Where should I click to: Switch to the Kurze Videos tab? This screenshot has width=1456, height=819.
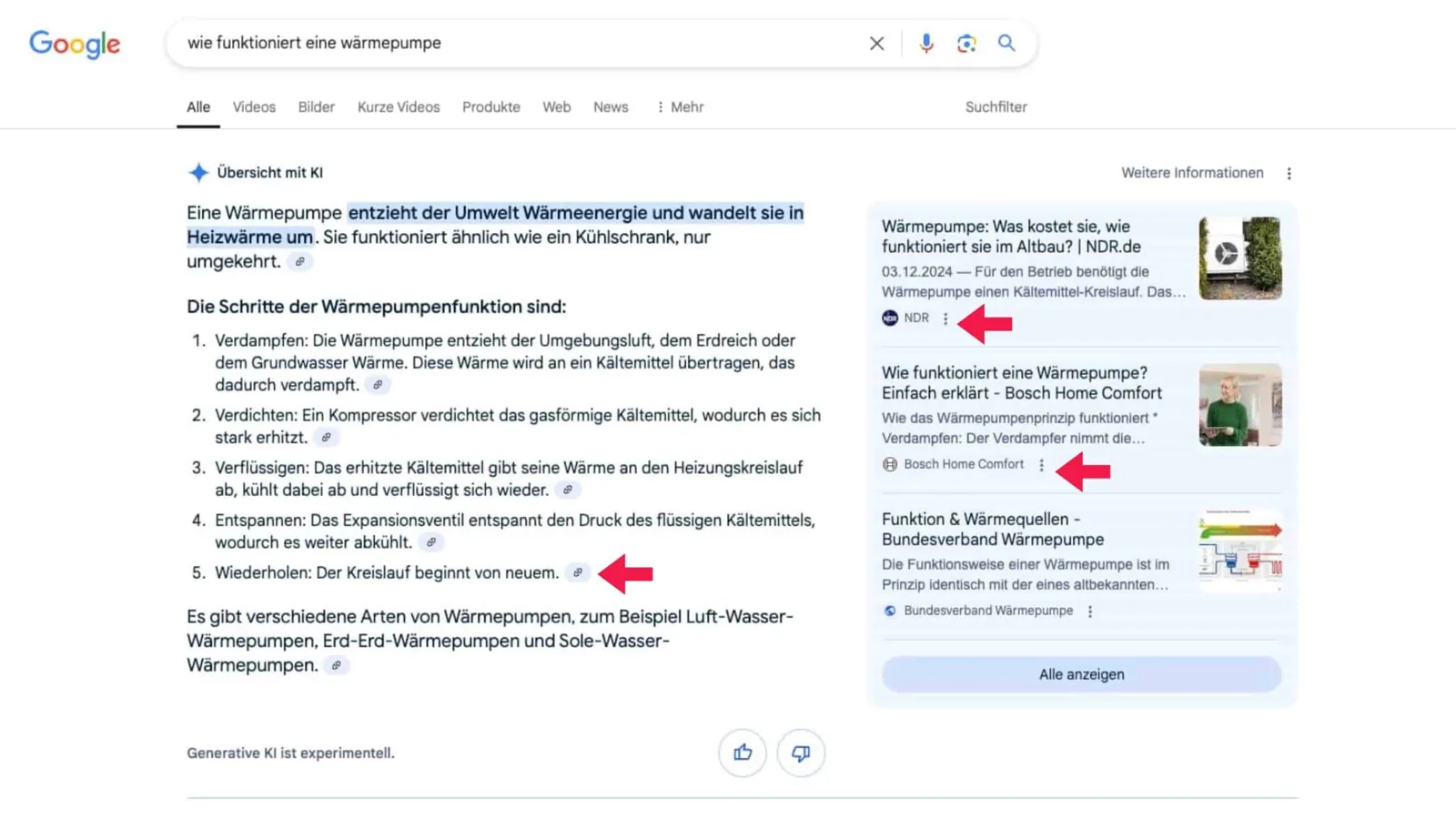click(x=399, y=106)
